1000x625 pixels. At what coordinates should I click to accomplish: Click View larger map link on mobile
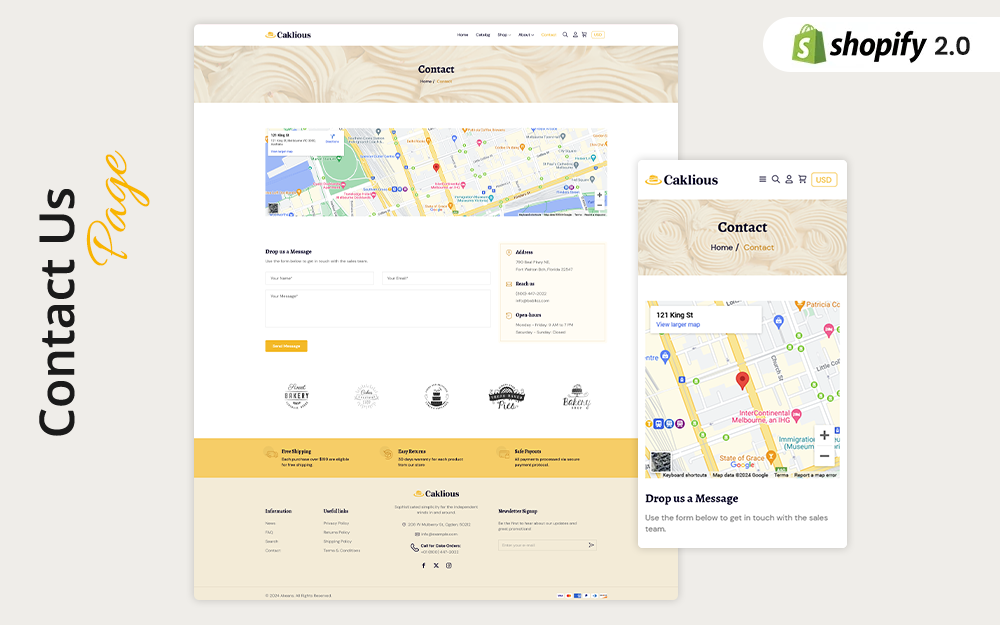click(x=678, y=325)
